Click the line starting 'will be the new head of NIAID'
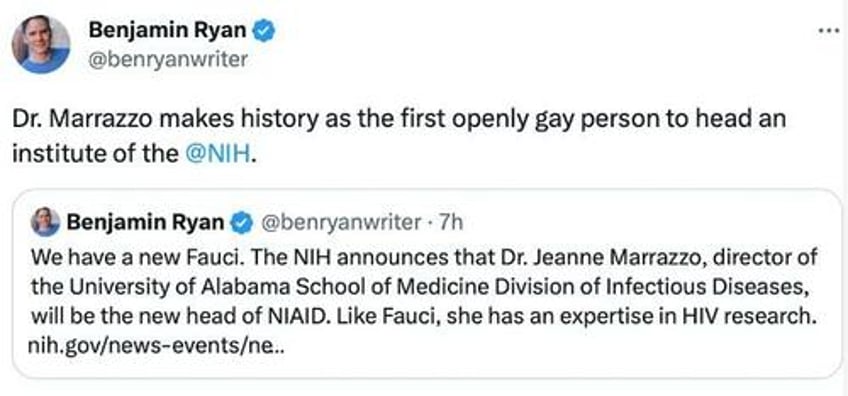Screen dimensions: 848x396 pyautogui.click(x=423, y=315)
